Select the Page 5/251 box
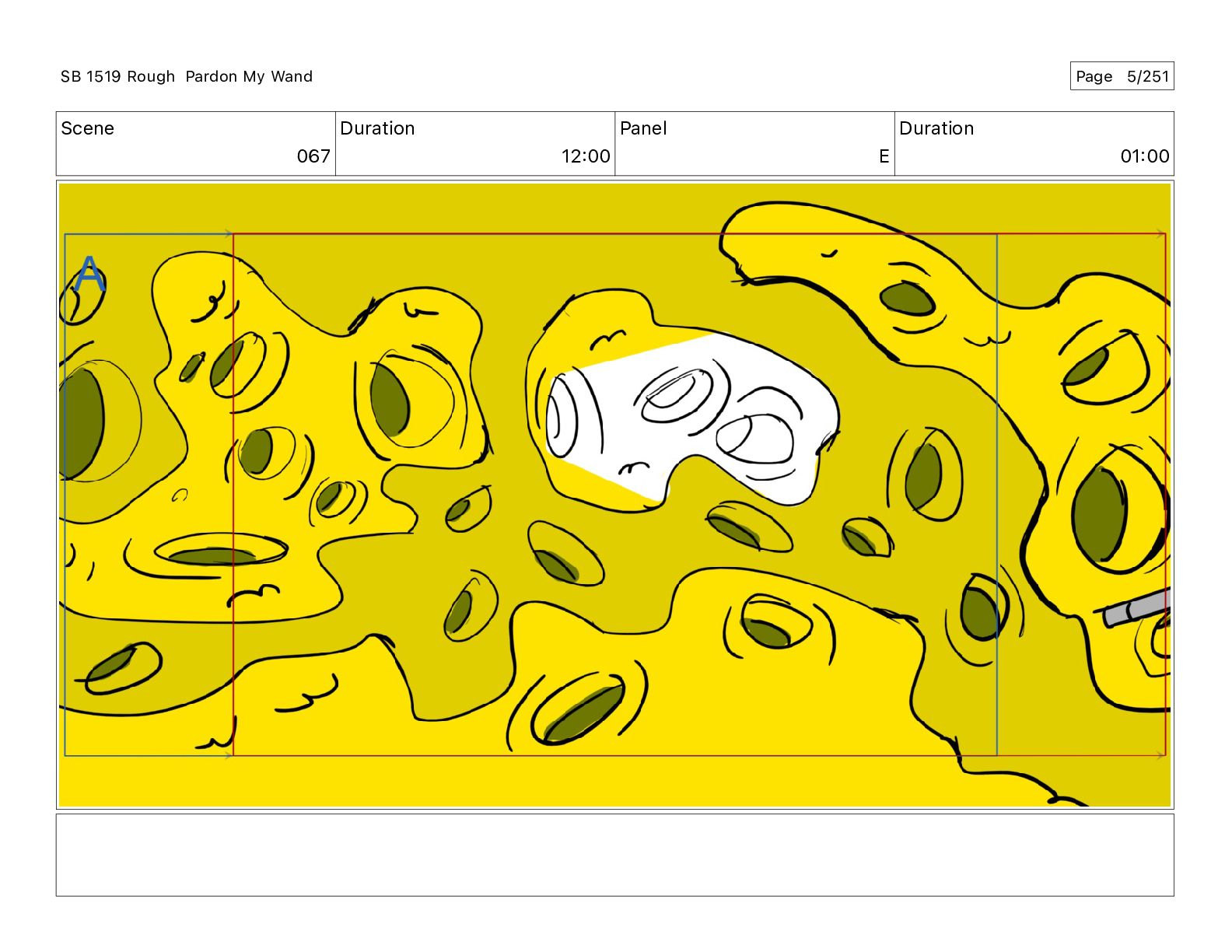 [1122, 76]
